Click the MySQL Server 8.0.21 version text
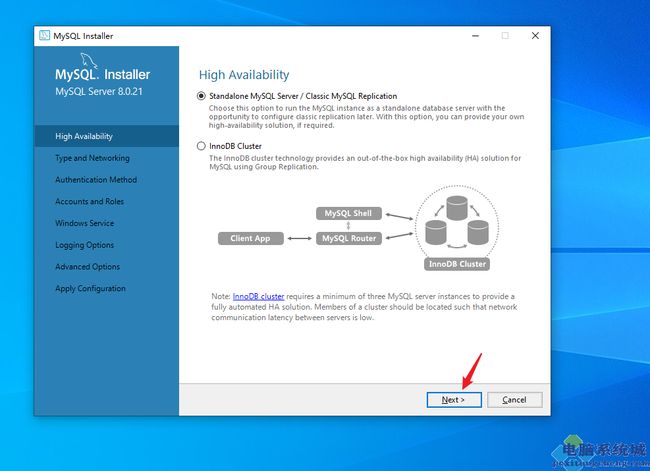This screenshot has height=471, width=650. (99, 92)
